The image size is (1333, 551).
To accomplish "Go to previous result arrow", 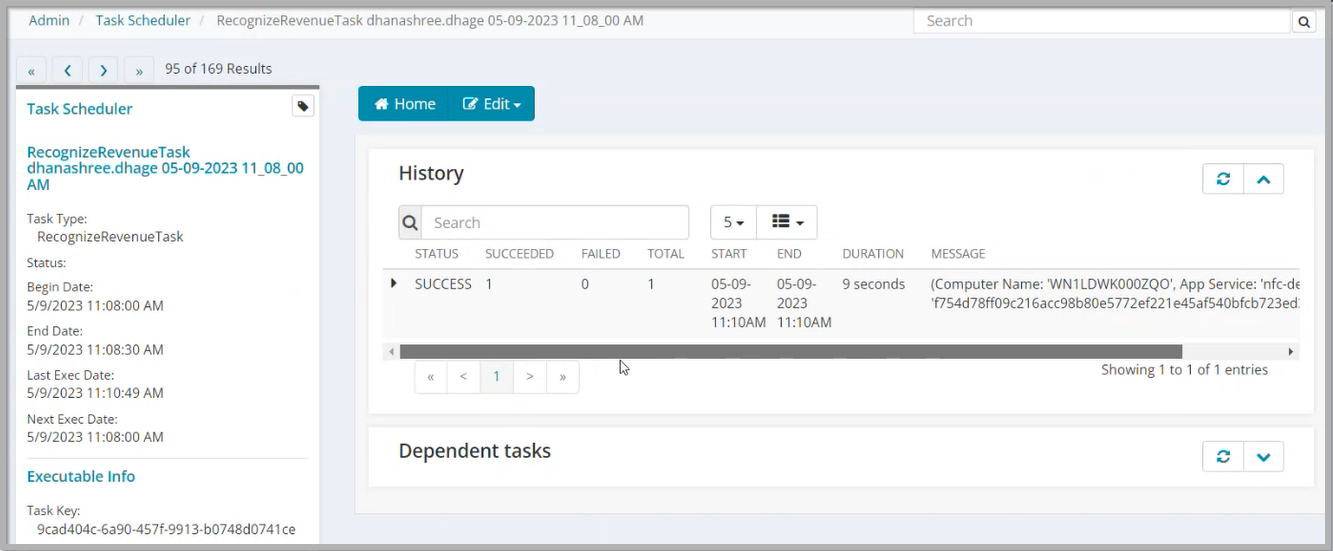I will (x=67, y=71).
